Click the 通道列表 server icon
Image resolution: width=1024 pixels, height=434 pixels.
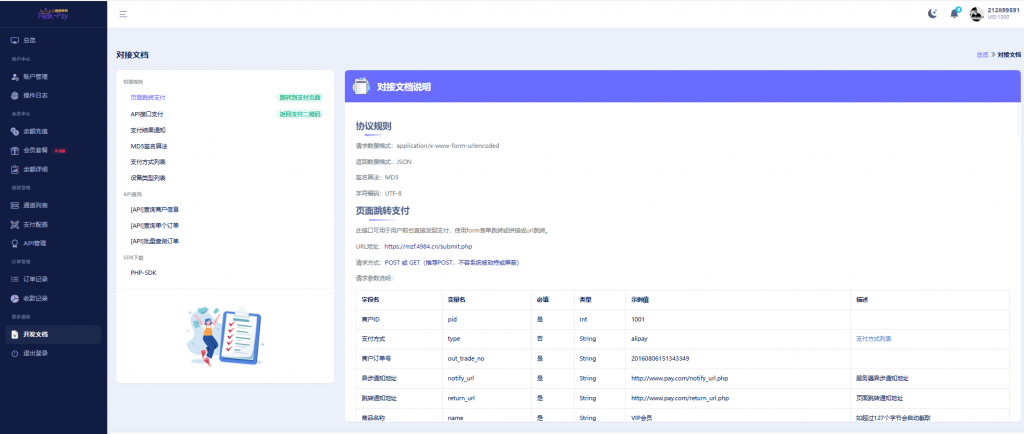(x=15, y=206)
